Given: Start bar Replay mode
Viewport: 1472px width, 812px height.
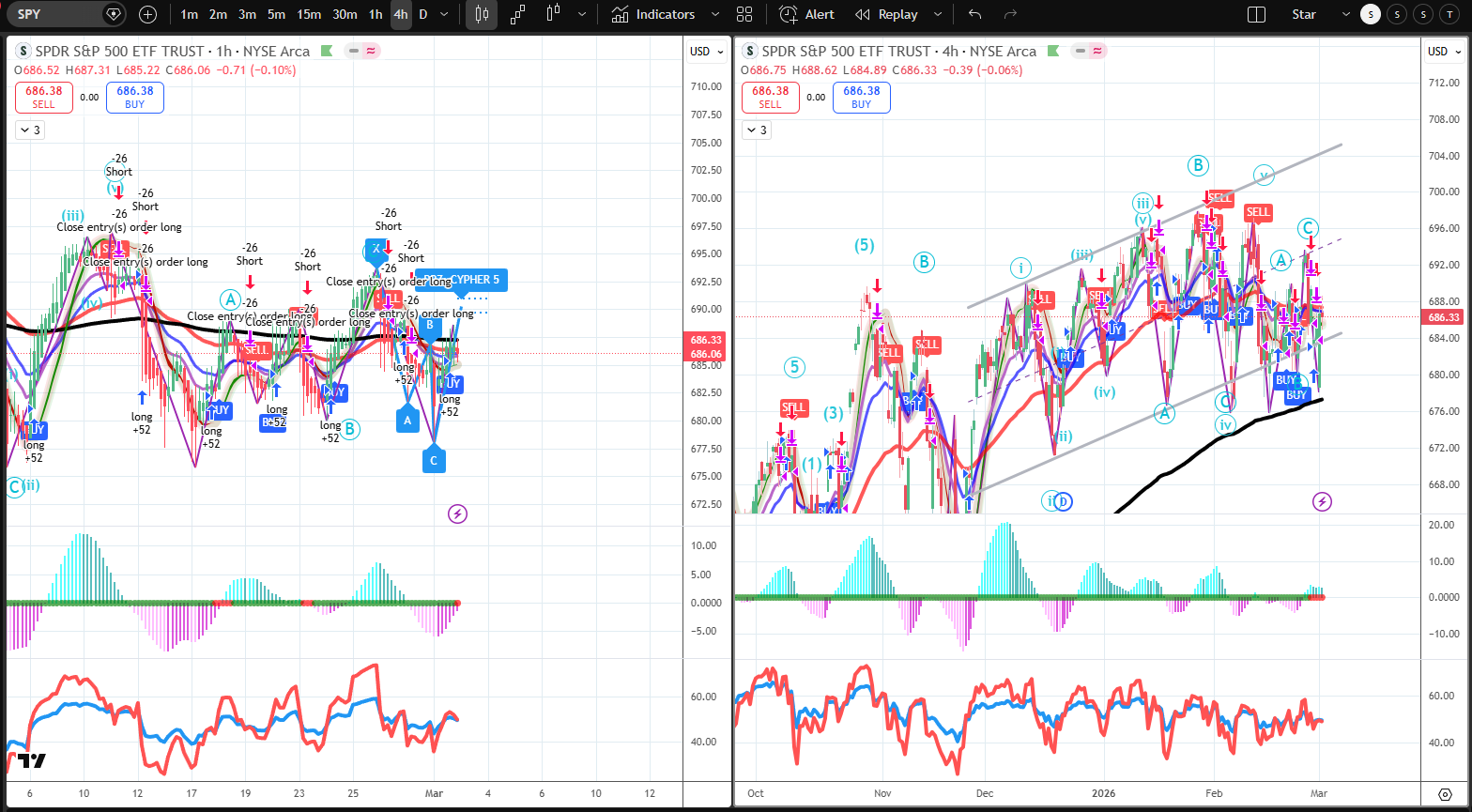Looking at the screenshot, I should pyautogui.click(x=887, y=14).
